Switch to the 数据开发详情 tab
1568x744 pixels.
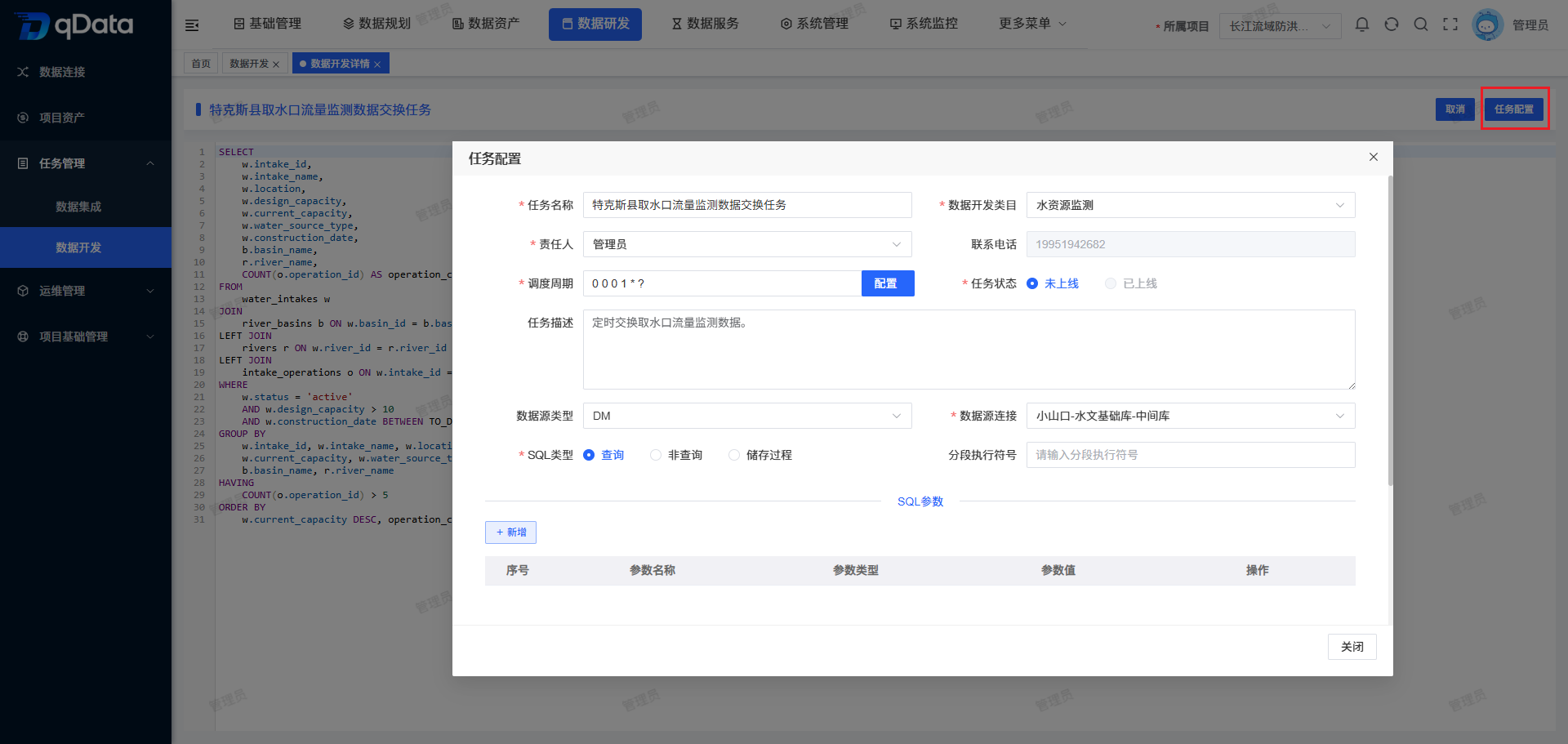click(340, 64)
